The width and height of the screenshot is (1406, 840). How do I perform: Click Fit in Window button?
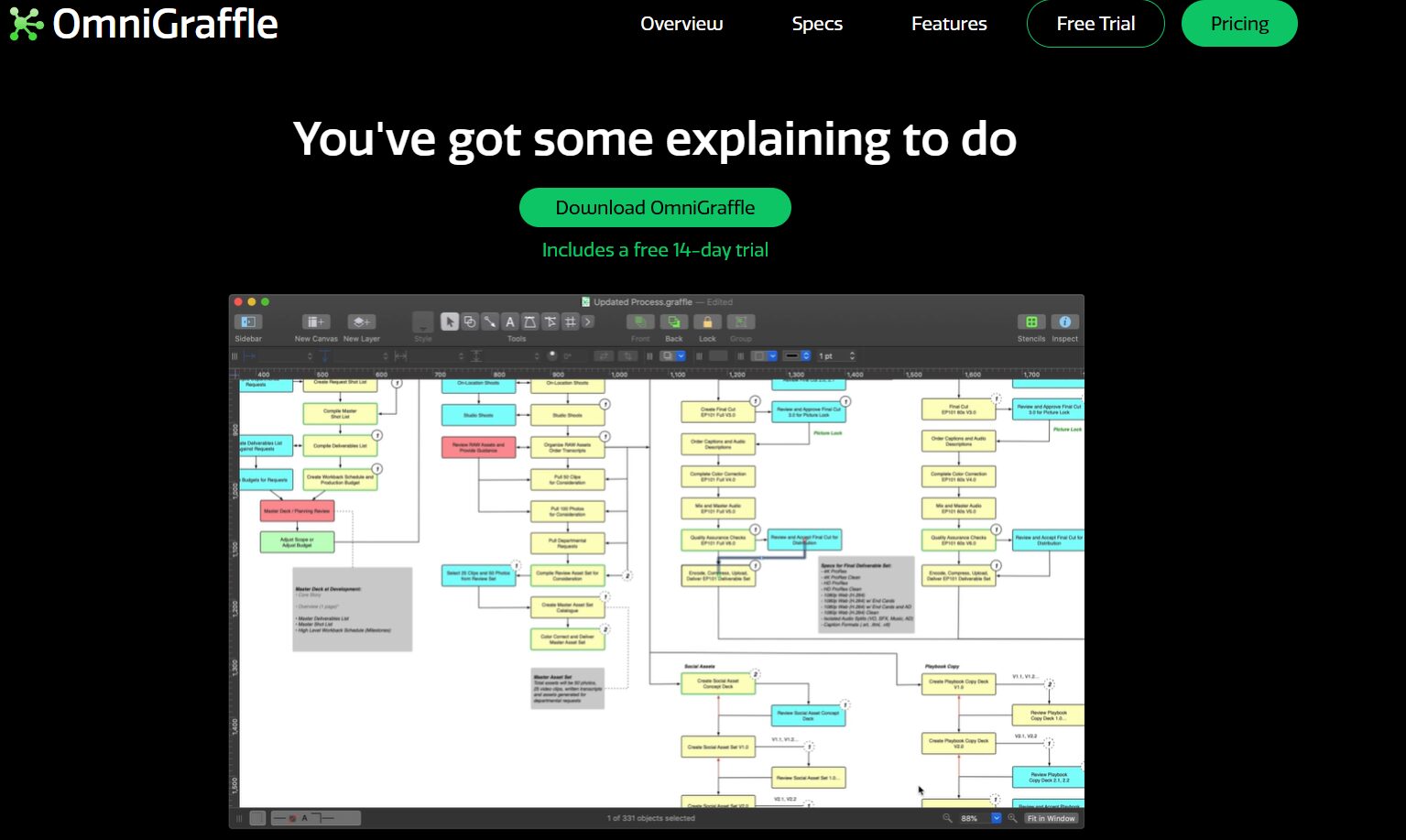click(1051, 818)
